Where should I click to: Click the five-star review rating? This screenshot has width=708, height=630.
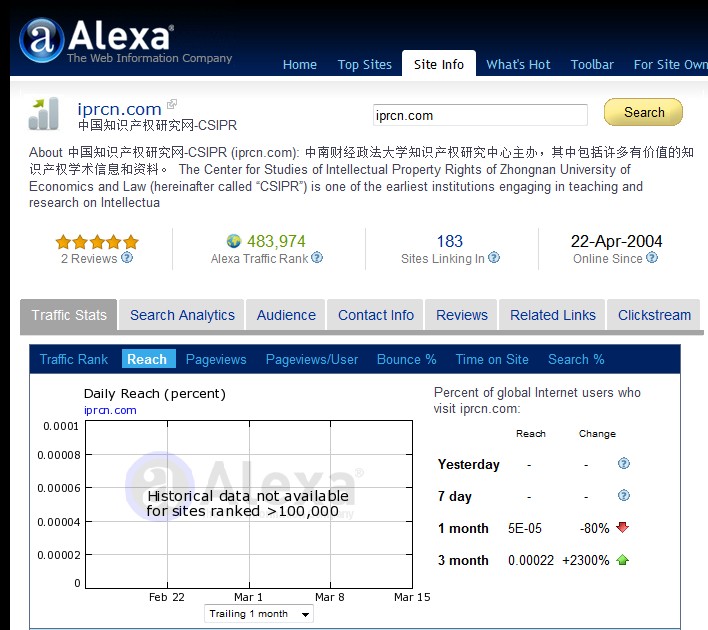97,242
